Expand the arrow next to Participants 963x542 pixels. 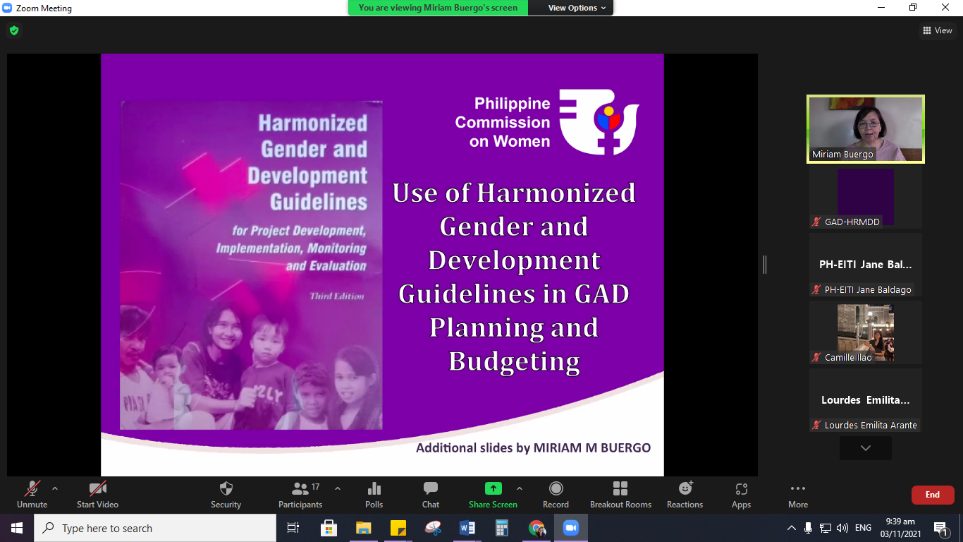point(337,489)
